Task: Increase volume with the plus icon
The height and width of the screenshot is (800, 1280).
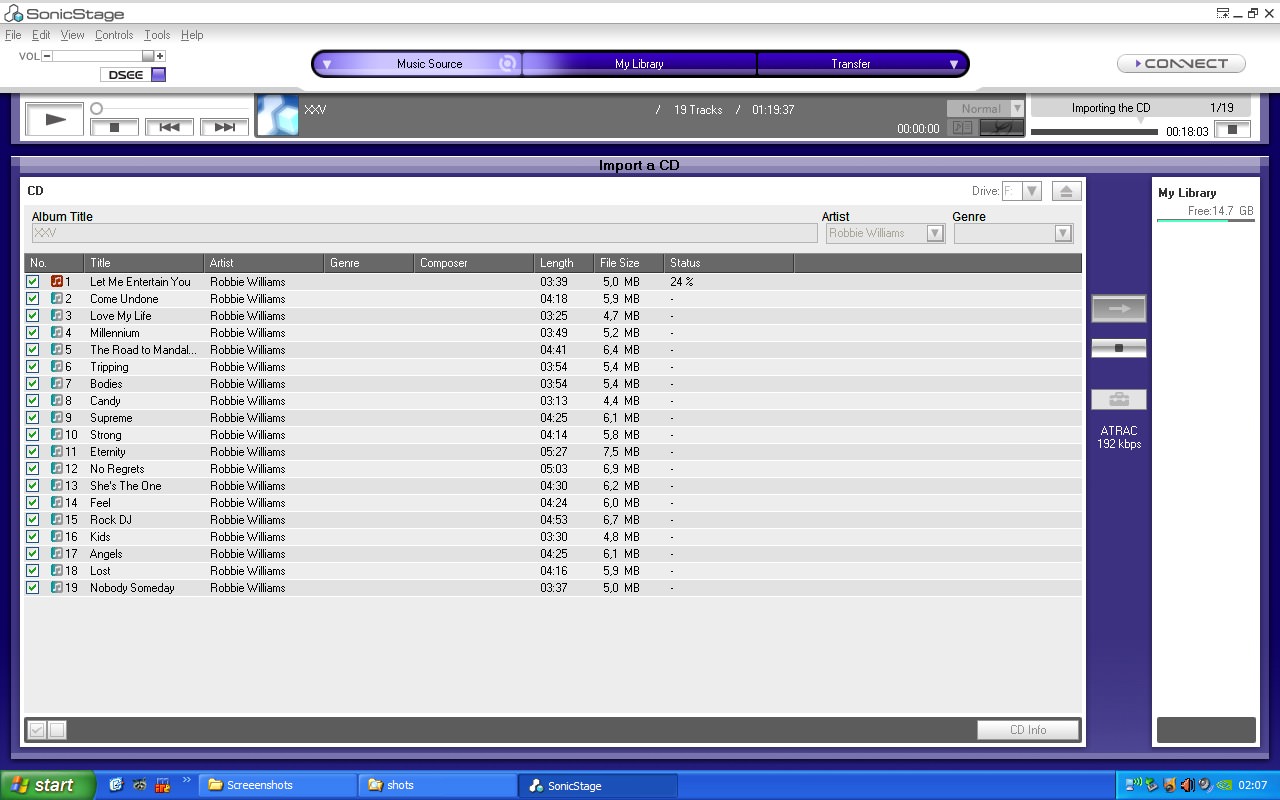Action: (x=160, y=56)
